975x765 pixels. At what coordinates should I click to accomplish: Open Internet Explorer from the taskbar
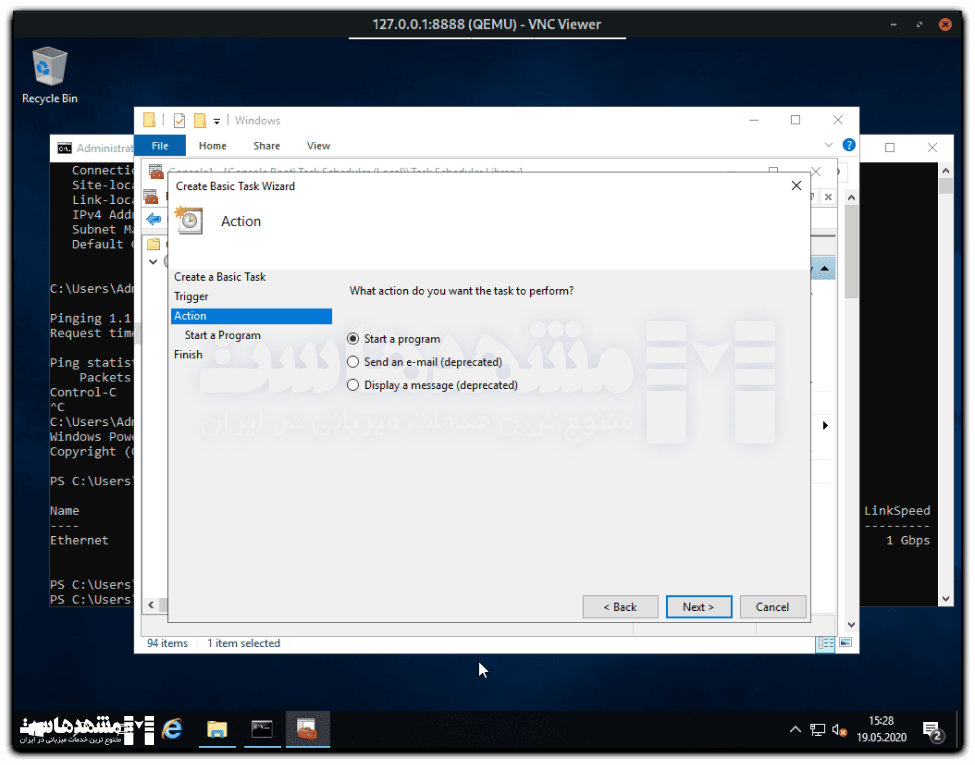(x=172, y=730)
